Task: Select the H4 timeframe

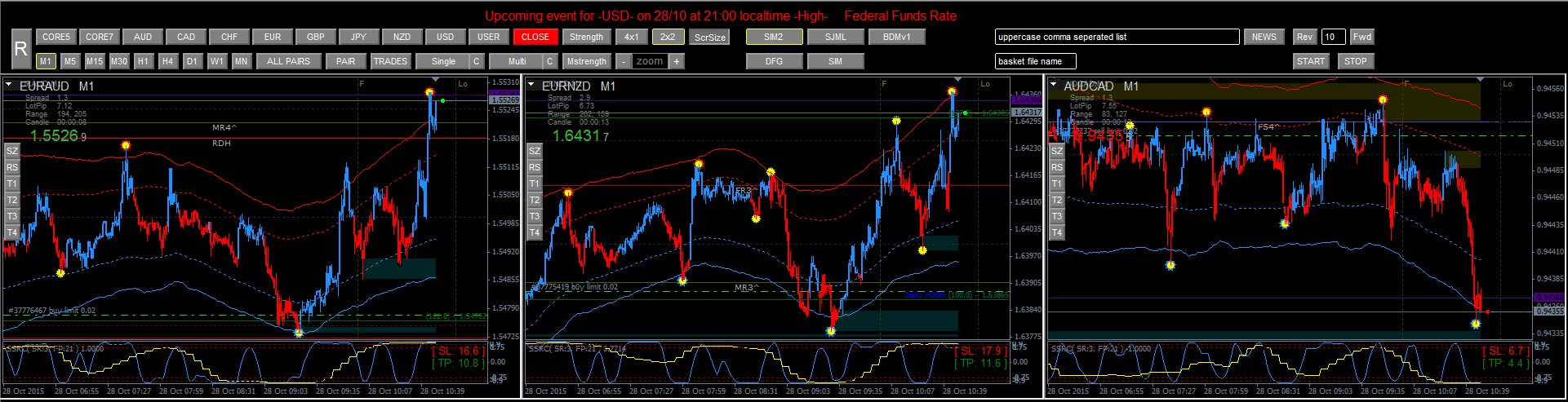Action: pos(167,61)
